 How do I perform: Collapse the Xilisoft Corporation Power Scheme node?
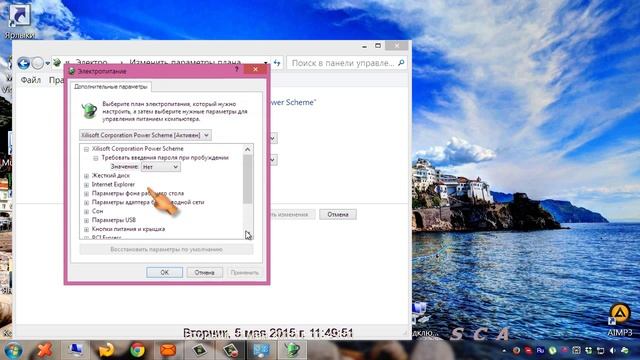[x=86, y=149]
